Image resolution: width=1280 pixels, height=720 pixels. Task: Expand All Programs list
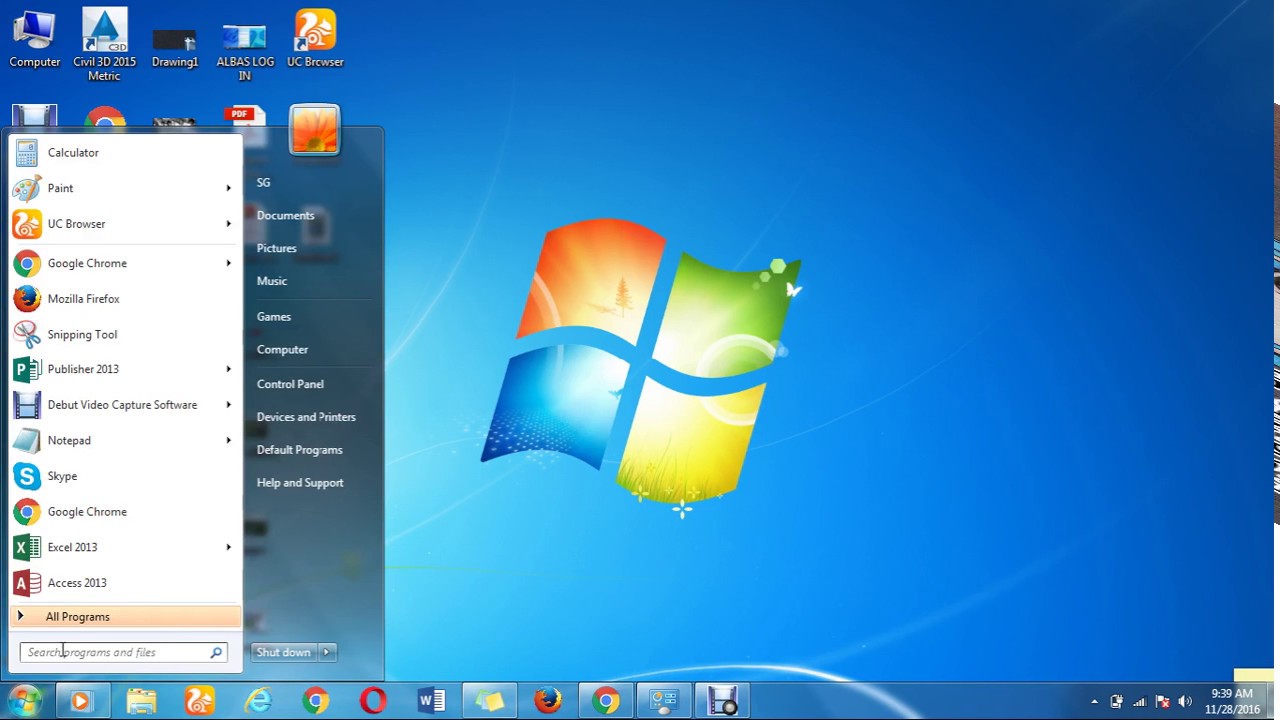77,617
